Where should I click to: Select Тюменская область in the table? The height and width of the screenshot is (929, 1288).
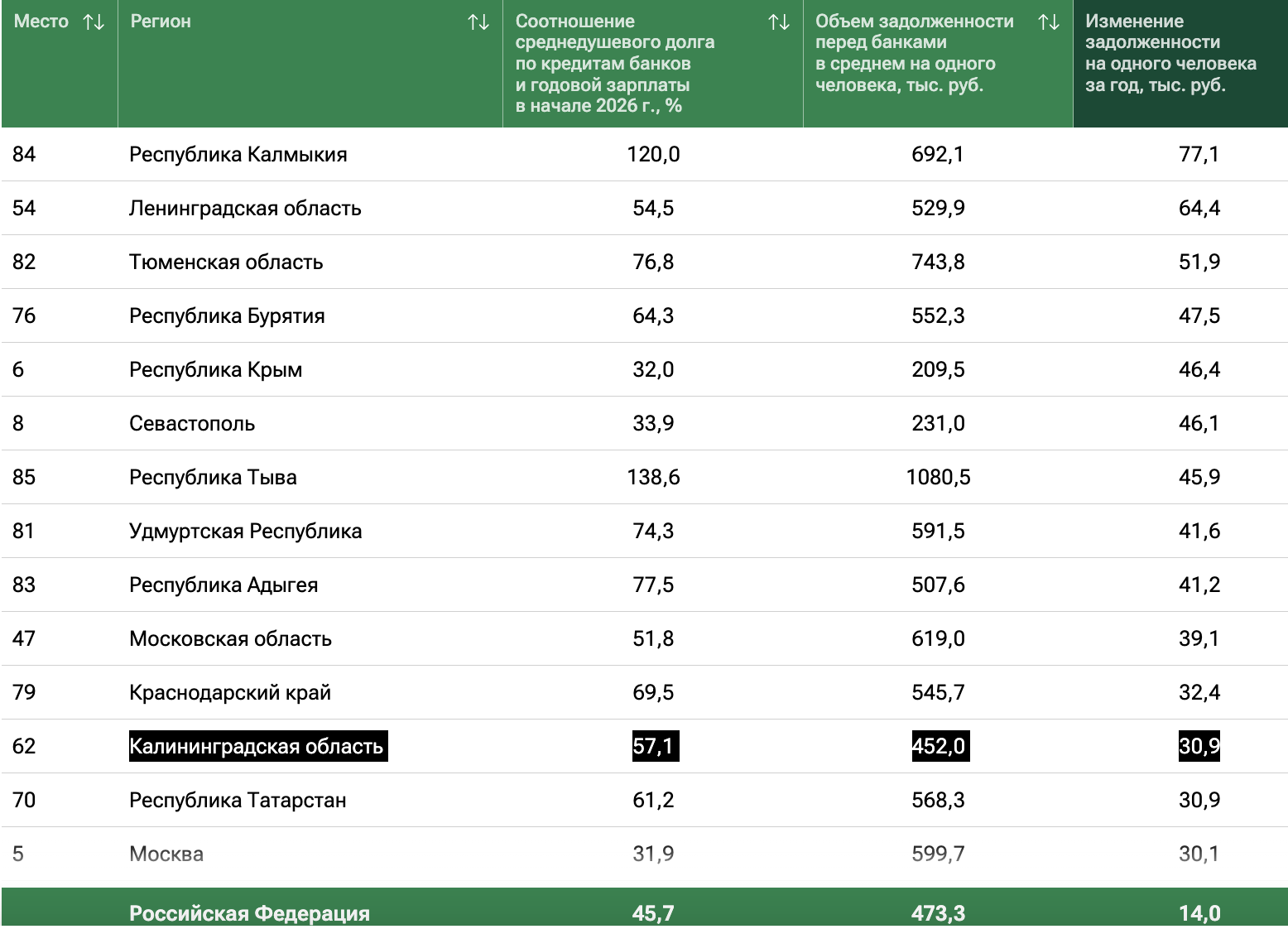[x=226, y=262]
